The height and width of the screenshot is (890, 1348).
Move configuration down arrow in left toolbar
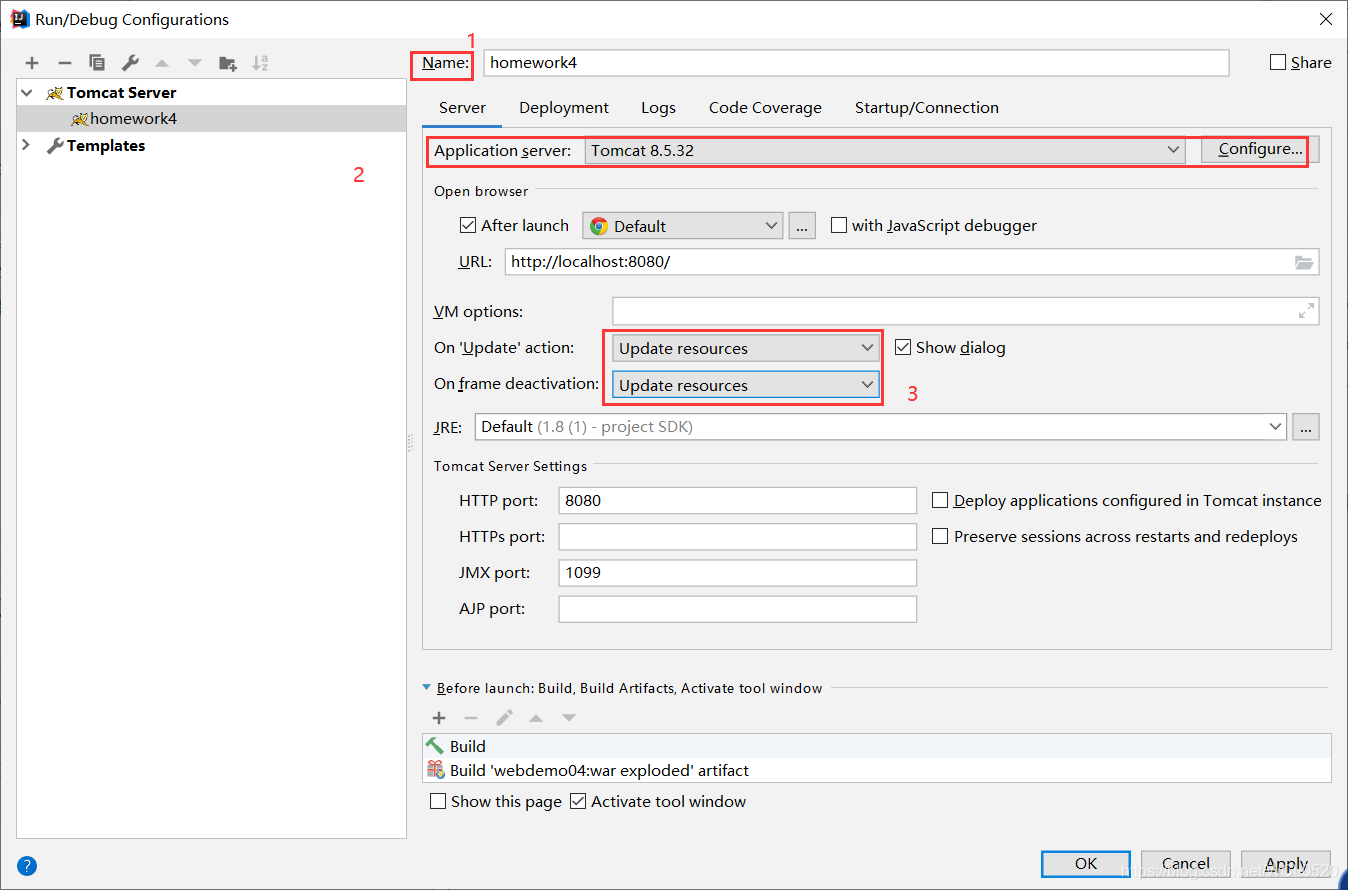click(195, 63)
